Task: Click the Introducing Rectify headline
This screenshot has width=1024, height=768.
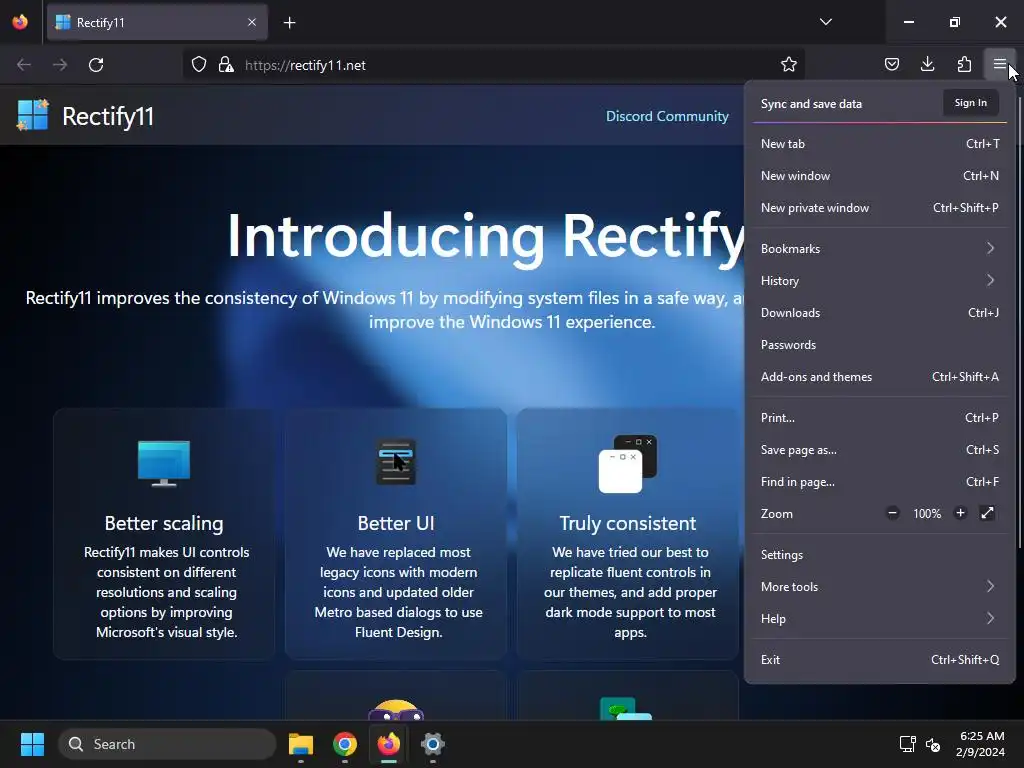Action: tap(486, 237)
